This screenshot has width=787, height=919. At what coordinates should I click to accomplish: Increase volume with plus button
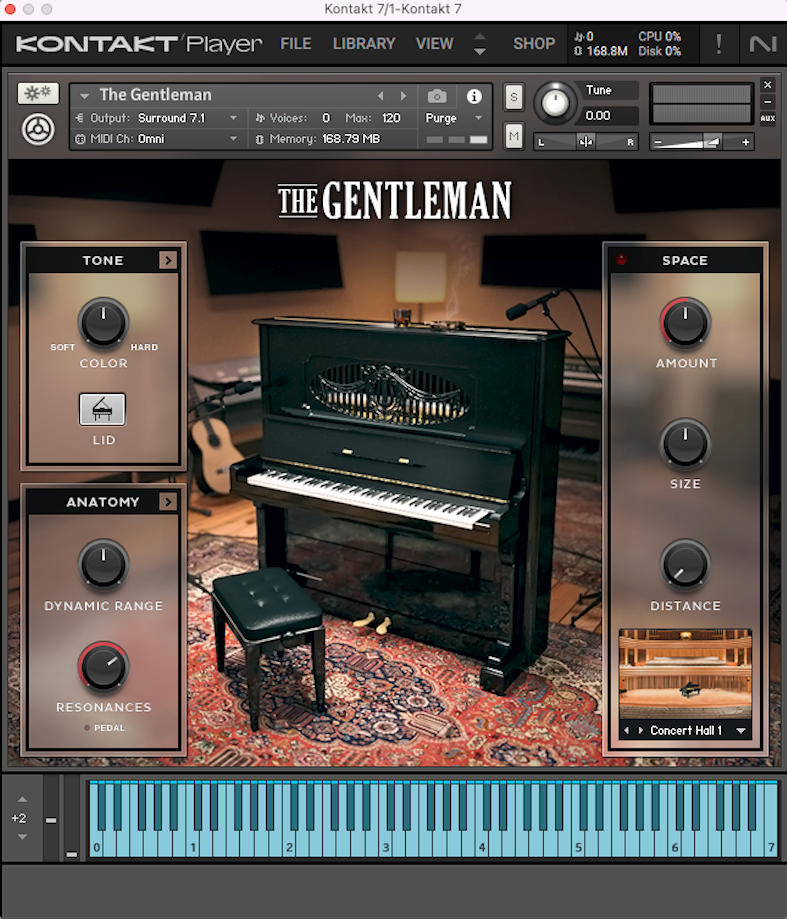click(745, 142)
